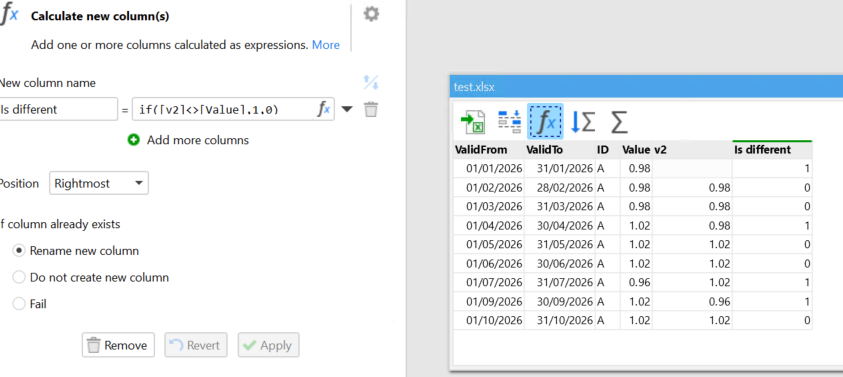Click the test.xlsx title bar
Viewport: 843px width, 377px height.
[646, 87]
